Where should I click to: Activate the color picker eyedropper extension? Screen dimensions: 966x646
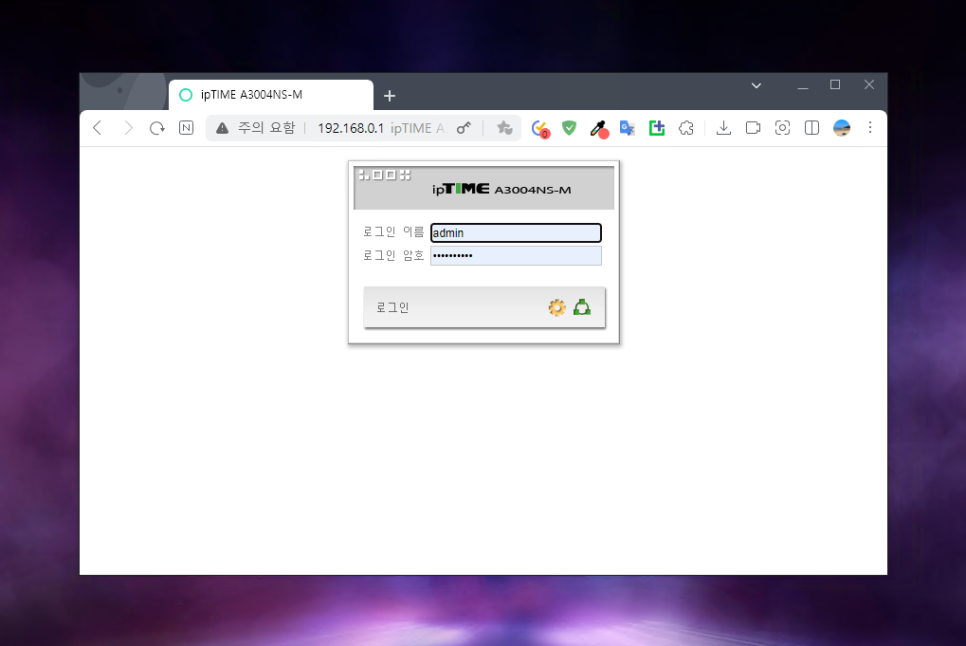coord(599,129)
